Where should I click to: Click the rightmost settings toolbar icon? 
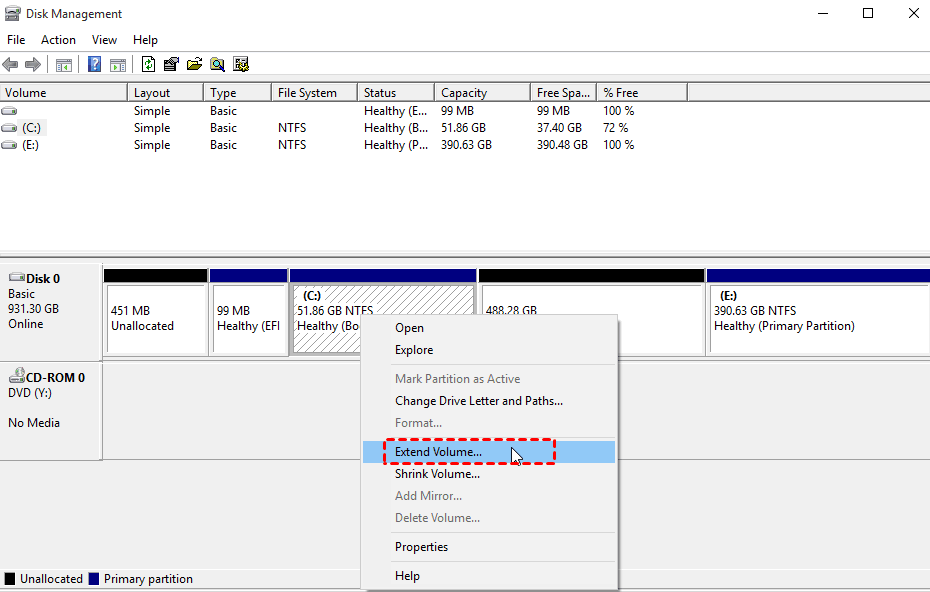point(241,64)
